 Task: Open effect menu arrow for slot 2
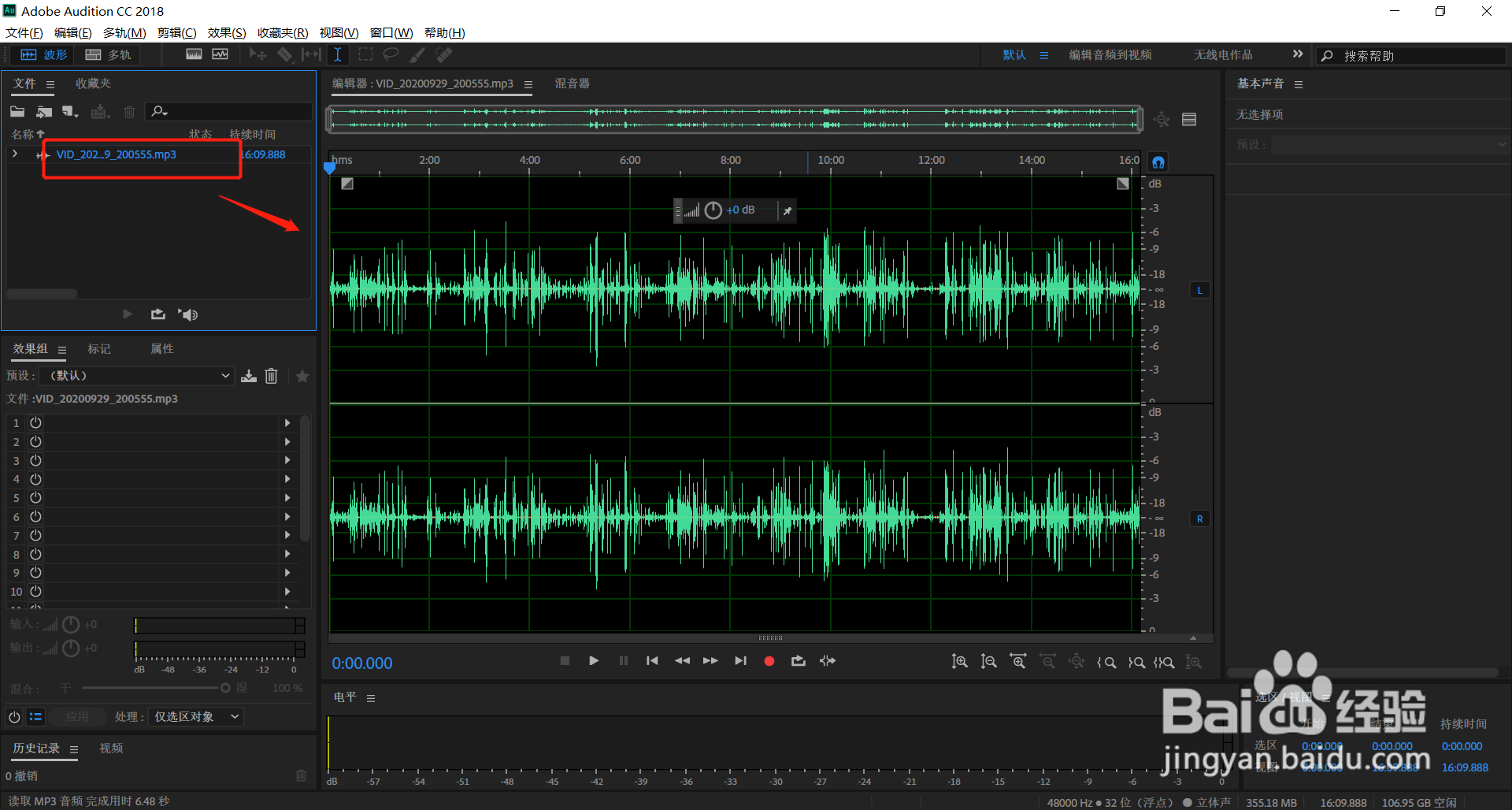[287, 442]
